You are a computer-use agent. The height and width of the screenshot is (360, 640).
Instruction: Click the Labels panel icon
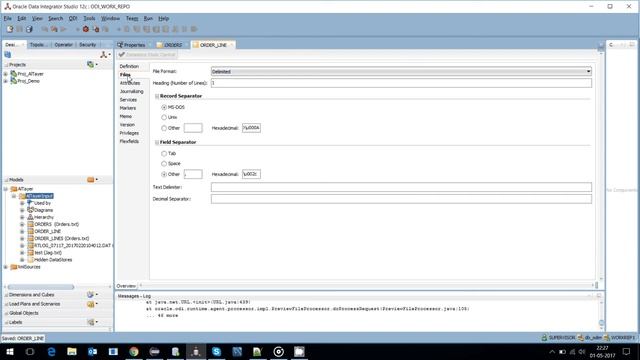(x=91, y=322)
